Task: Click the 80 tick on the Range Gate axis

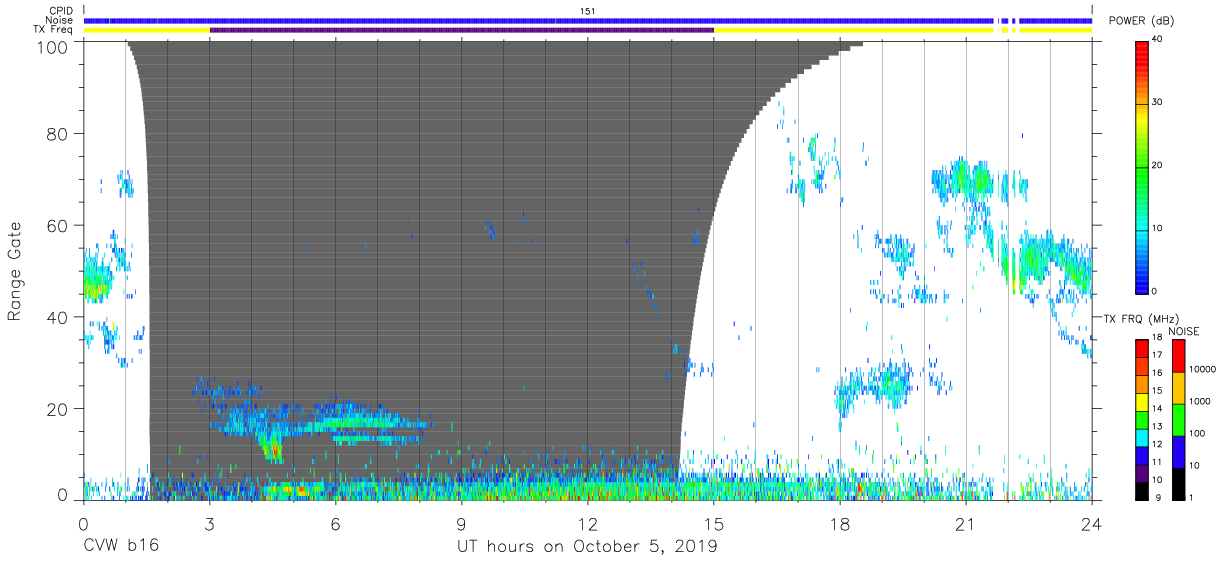Action: [59, 134]
